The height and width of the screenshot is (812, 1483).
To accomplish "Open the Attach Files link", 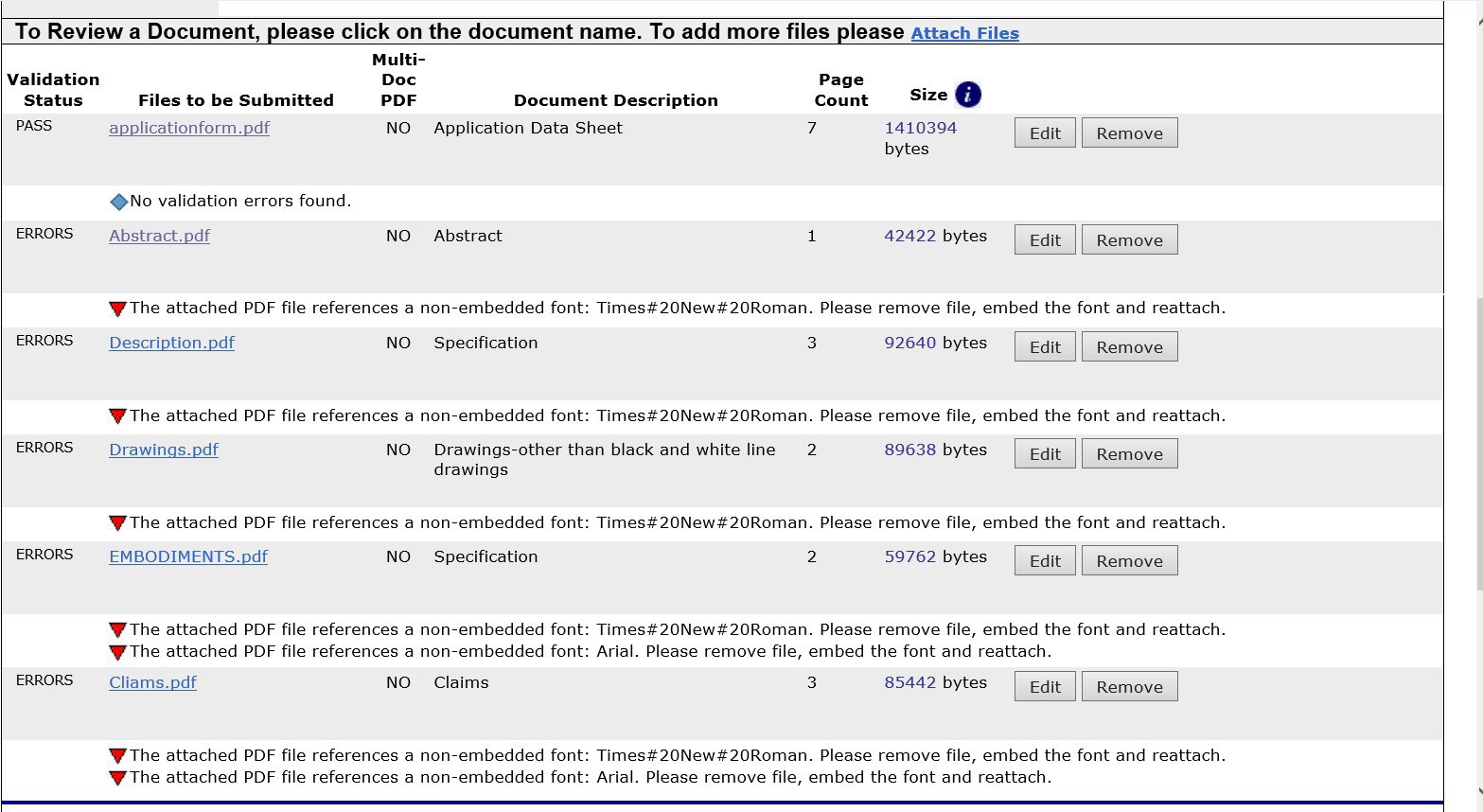I will pyautogui.click(x=964, y=33).
